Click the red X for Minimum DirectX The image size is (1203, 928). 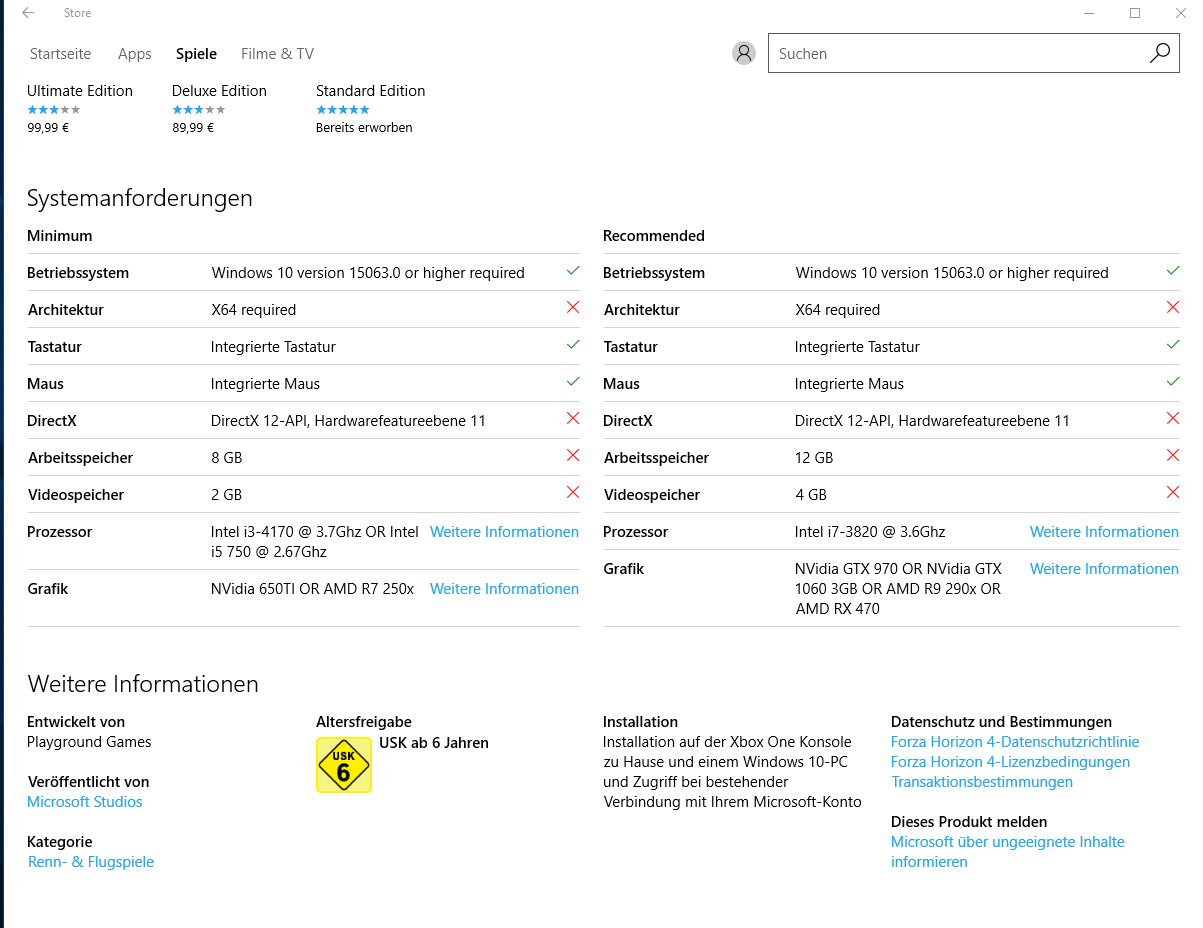(573, 419)
